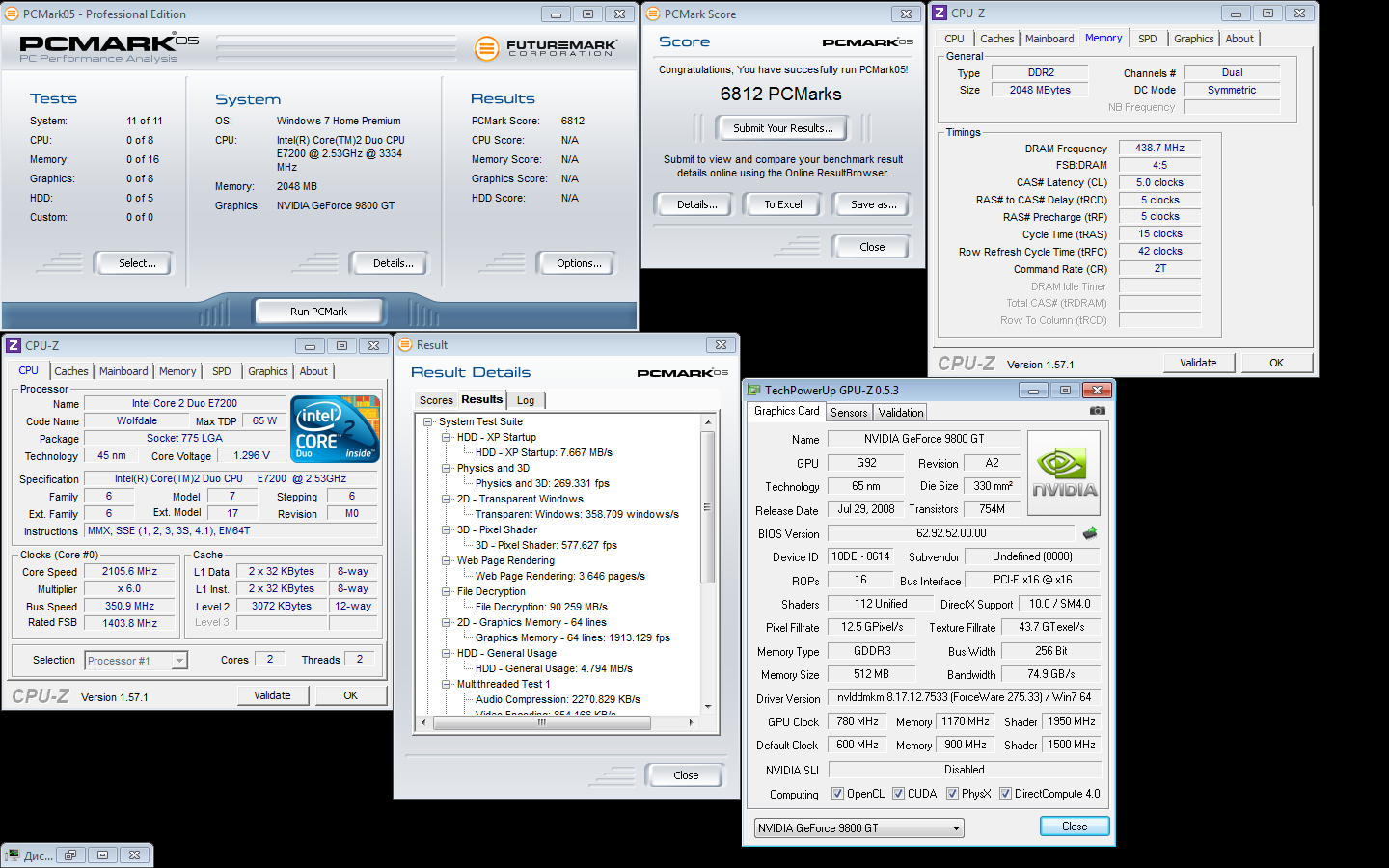Switch to SPD tab in CPU-Z Memory window
The width and height of the screenshot is (1389, 868).
[x=1148, y=39]
